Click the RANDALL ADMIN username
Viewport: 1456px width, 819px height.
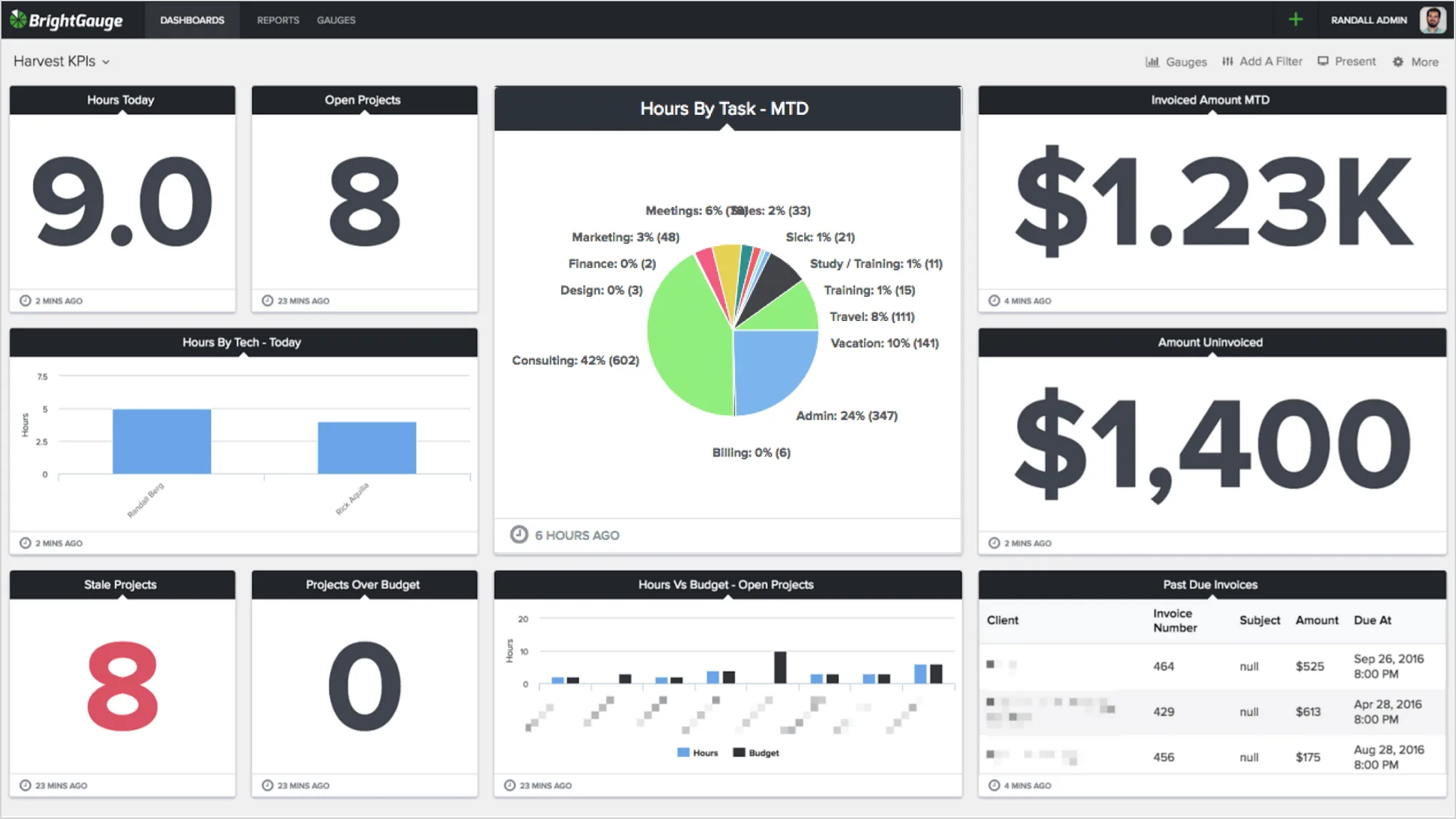click(1368, 20)
